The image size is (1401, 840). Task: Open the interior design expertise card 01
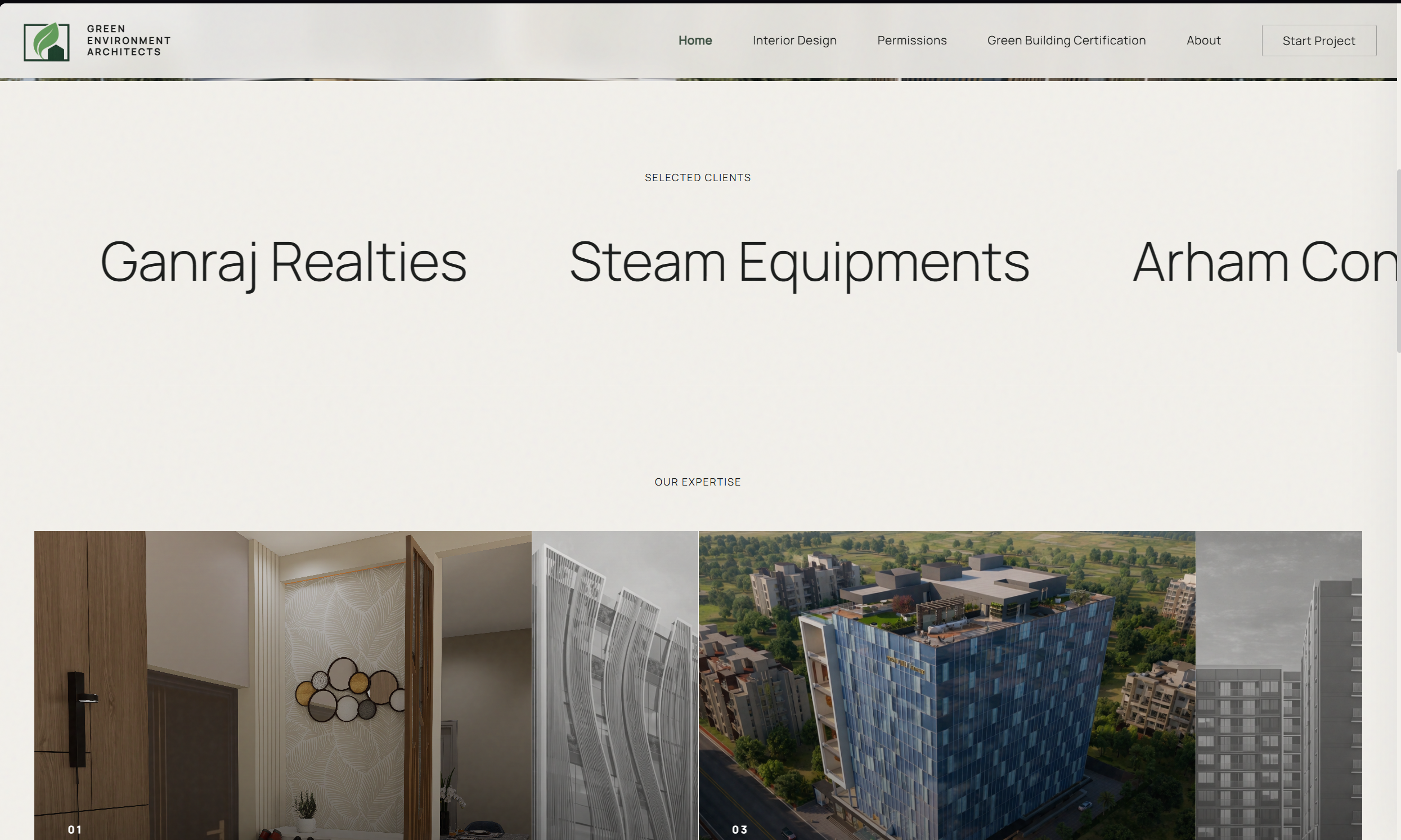[283, 685]
